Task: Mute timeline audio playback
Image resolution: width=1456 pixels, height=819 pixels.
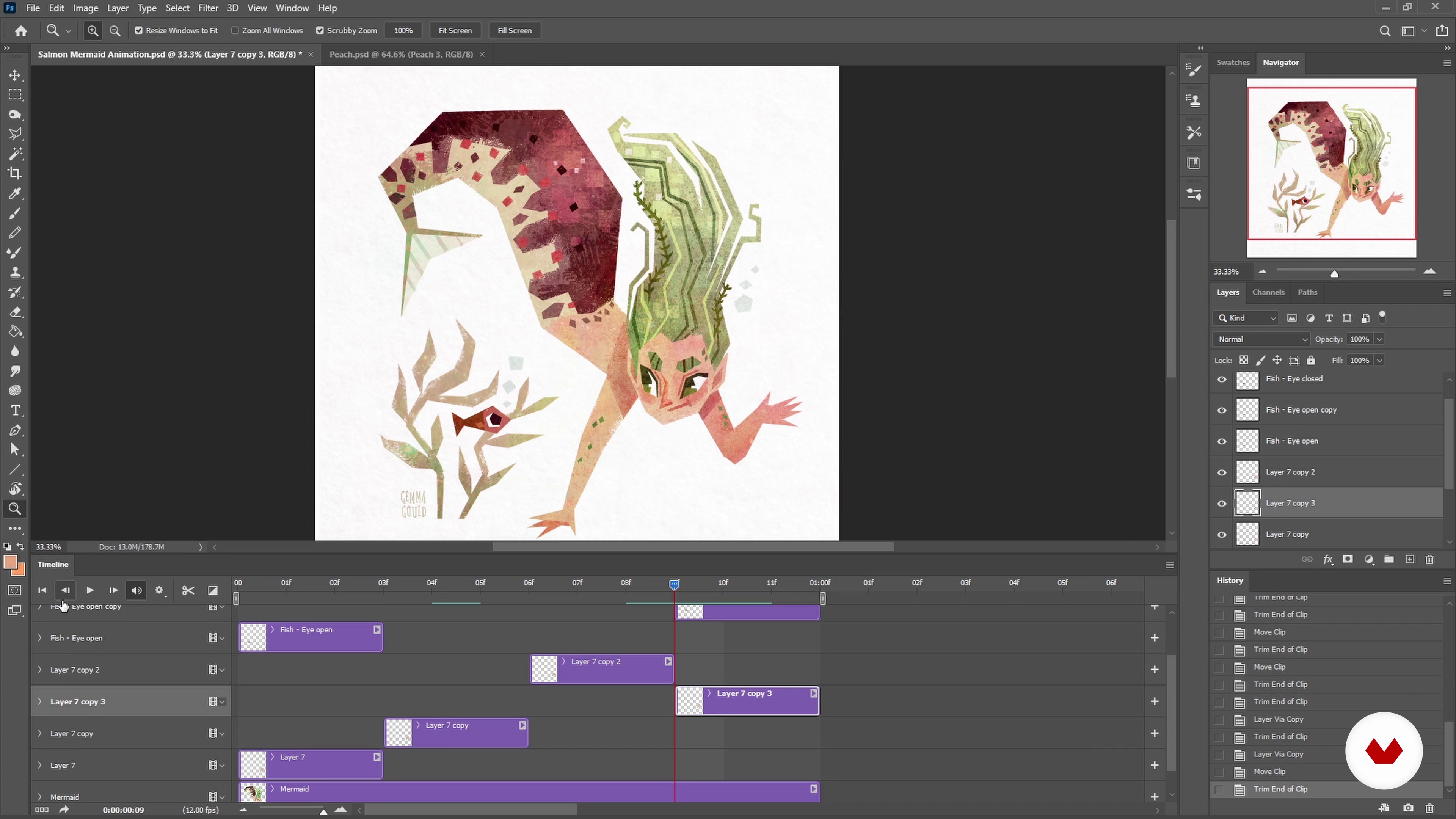Action: (136, 590)
